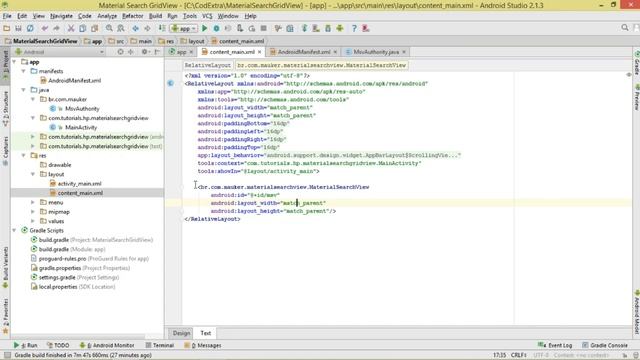
Task: Select MainActivity in project tree
Action: 81,127
